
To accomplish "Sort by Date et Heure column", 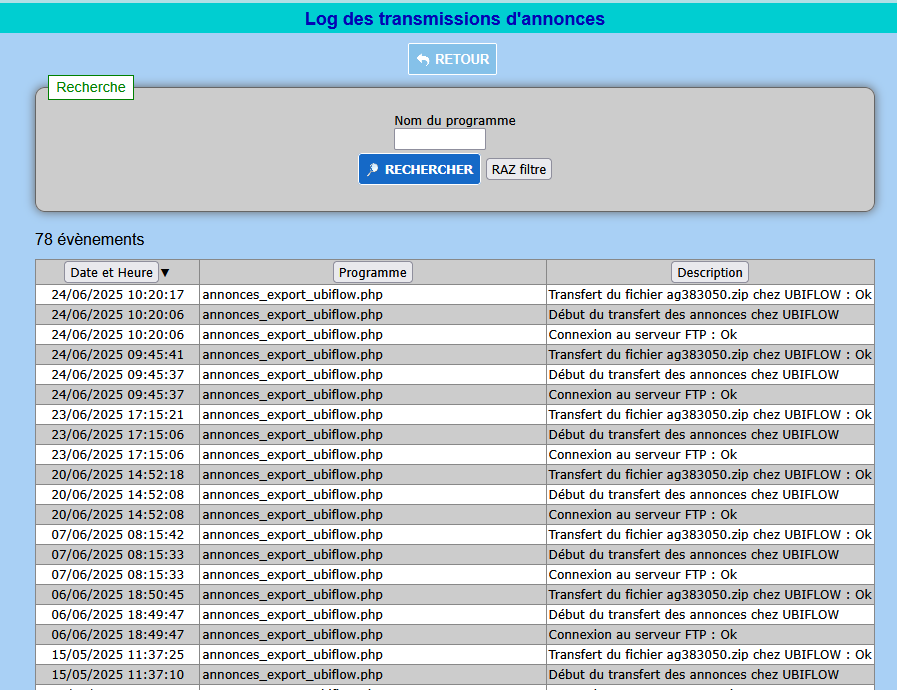I will (111, 272).
